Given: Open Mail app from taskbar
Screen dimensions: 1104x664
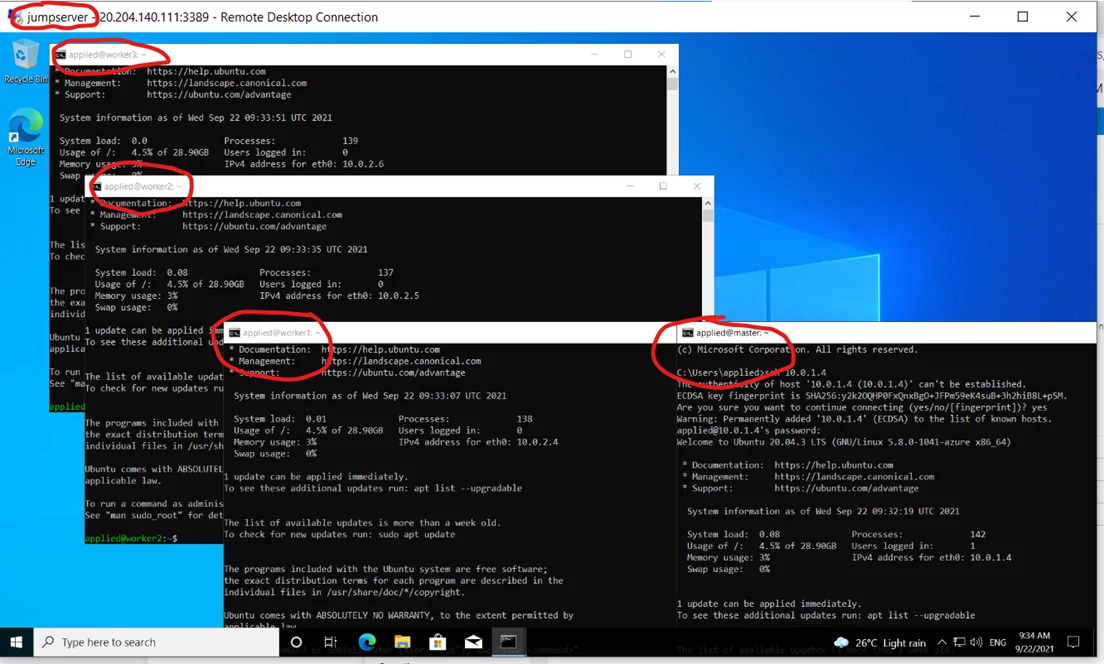Looking at the screenshot, I should (x=473, y=642).
